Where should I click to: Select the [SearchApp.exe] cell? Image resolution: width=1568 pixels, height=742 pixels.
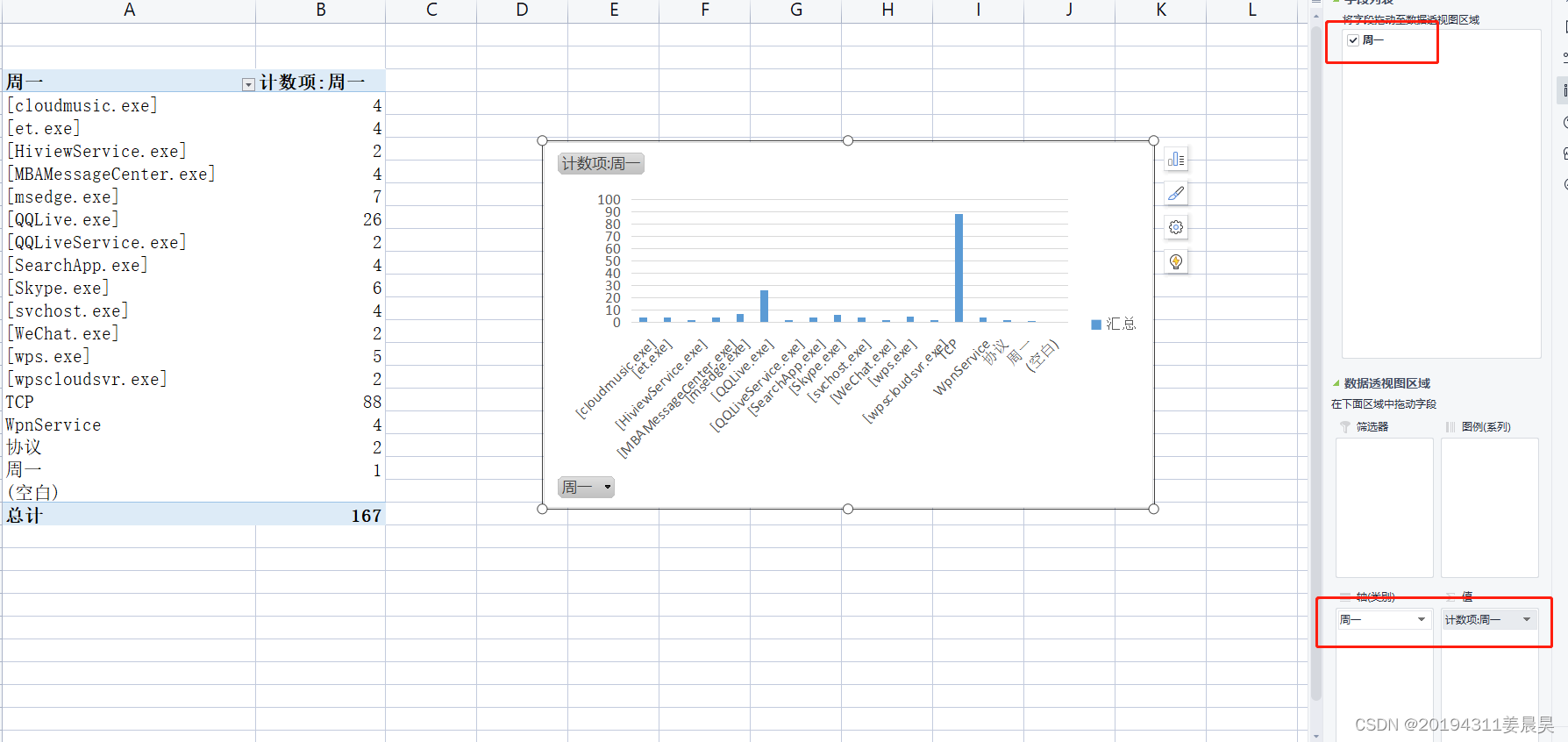[x=129, y=265]
